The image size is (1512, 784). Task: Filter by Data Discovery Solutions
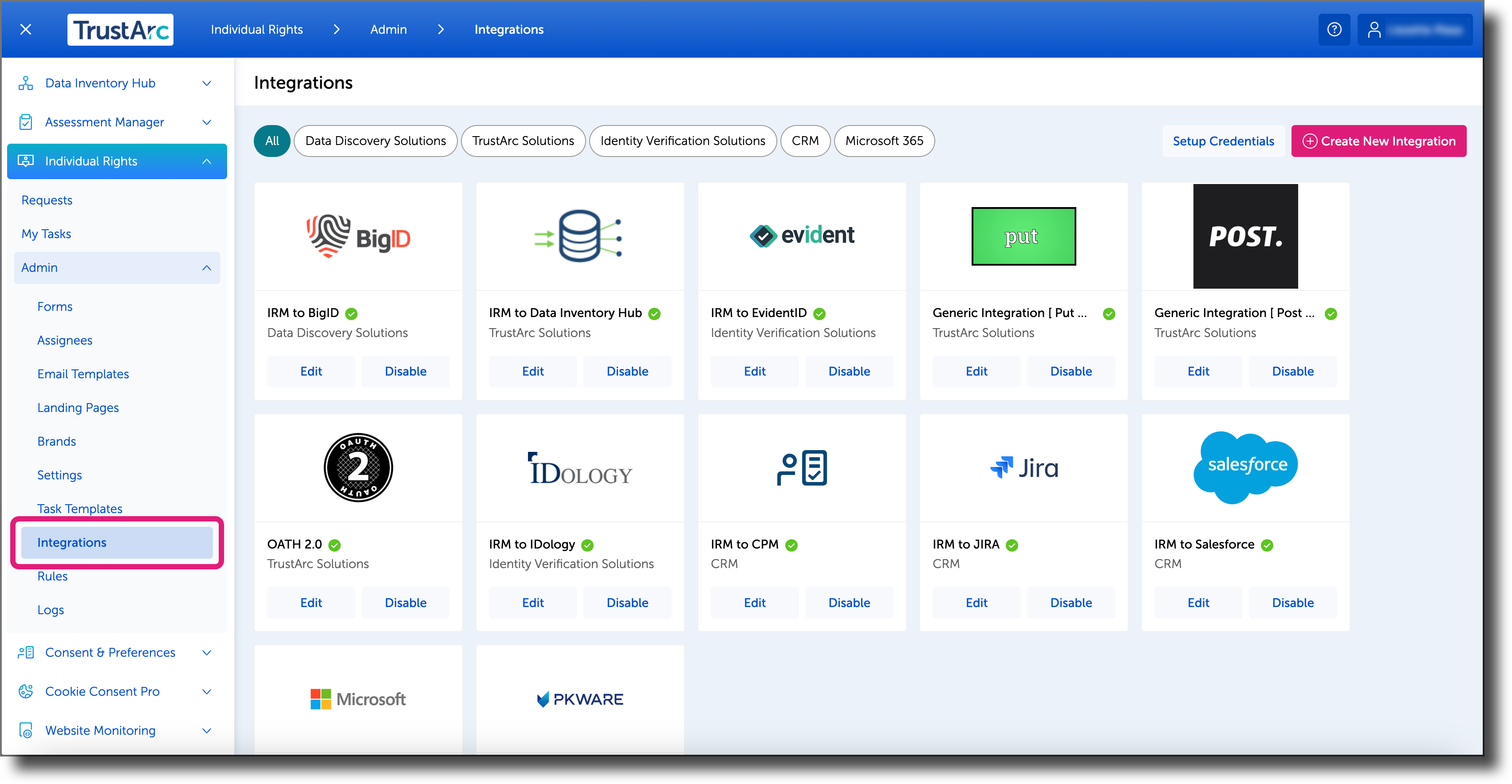pos(376,141)
